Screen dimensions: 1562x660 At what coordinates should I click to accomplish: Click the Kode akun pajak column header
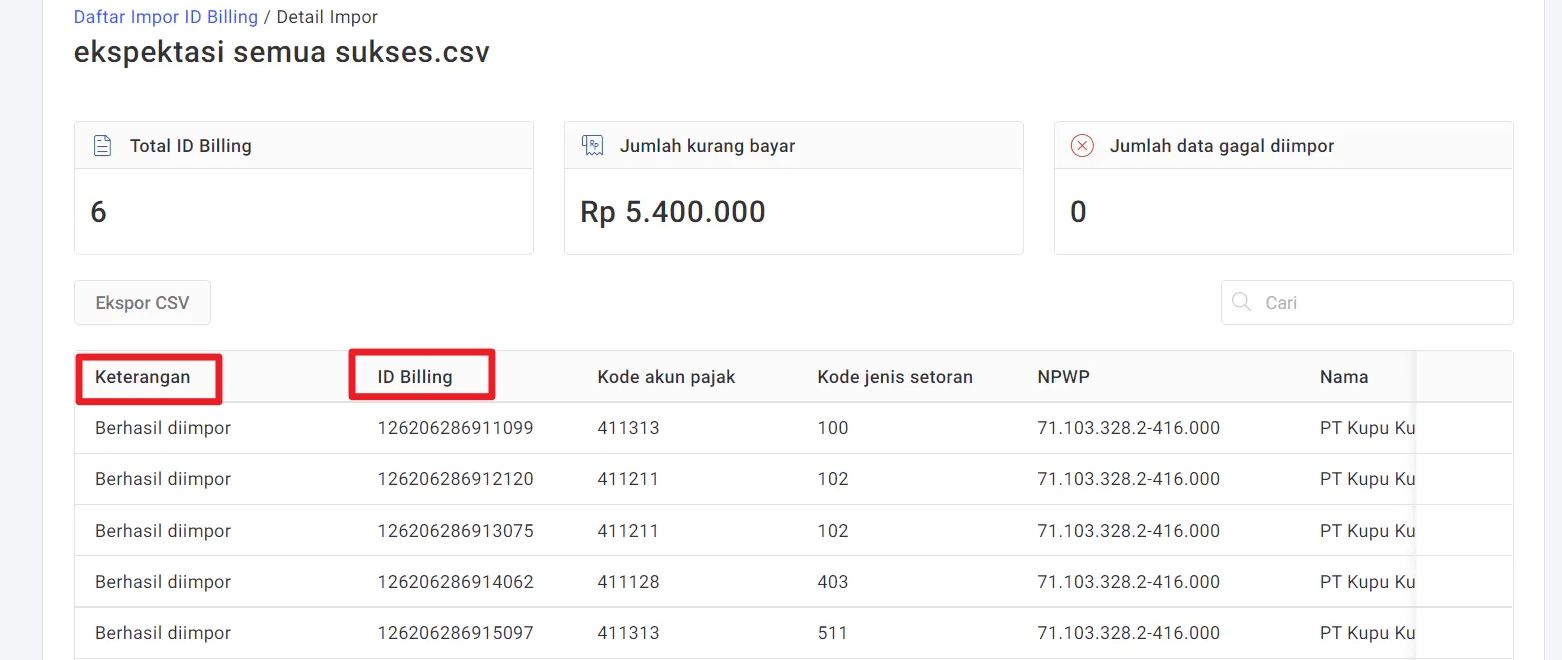666,377
